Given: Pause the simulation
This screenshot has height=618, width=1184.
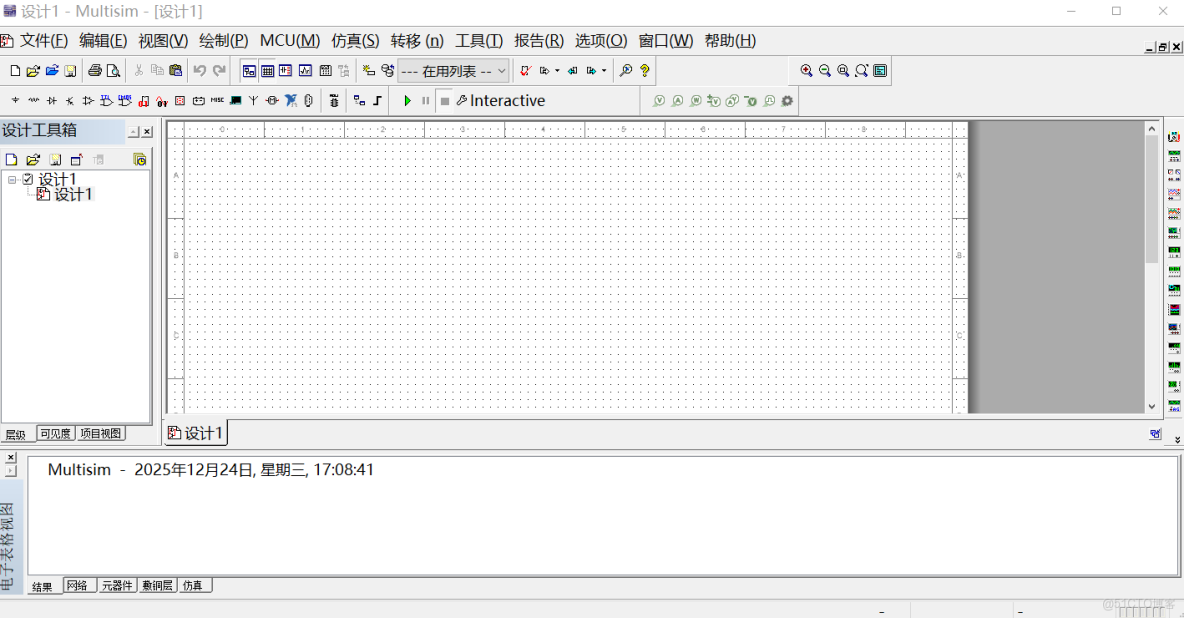Looking at the screenshot, I should point(425,100).
